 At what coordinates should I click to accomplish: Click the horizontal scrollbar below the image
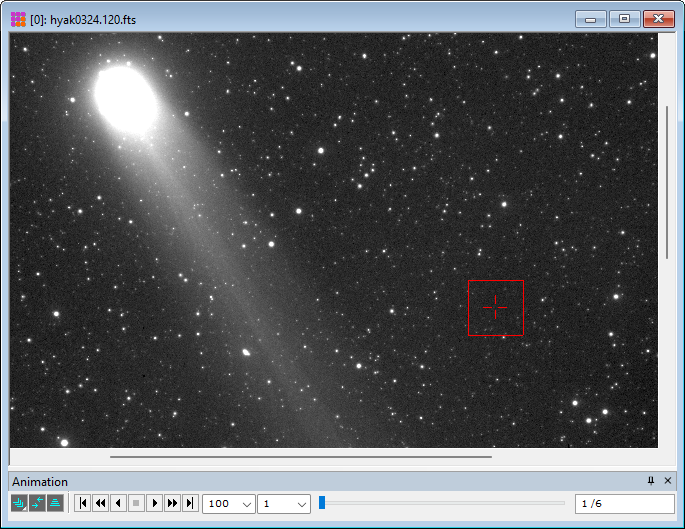[x=301, y=457]
